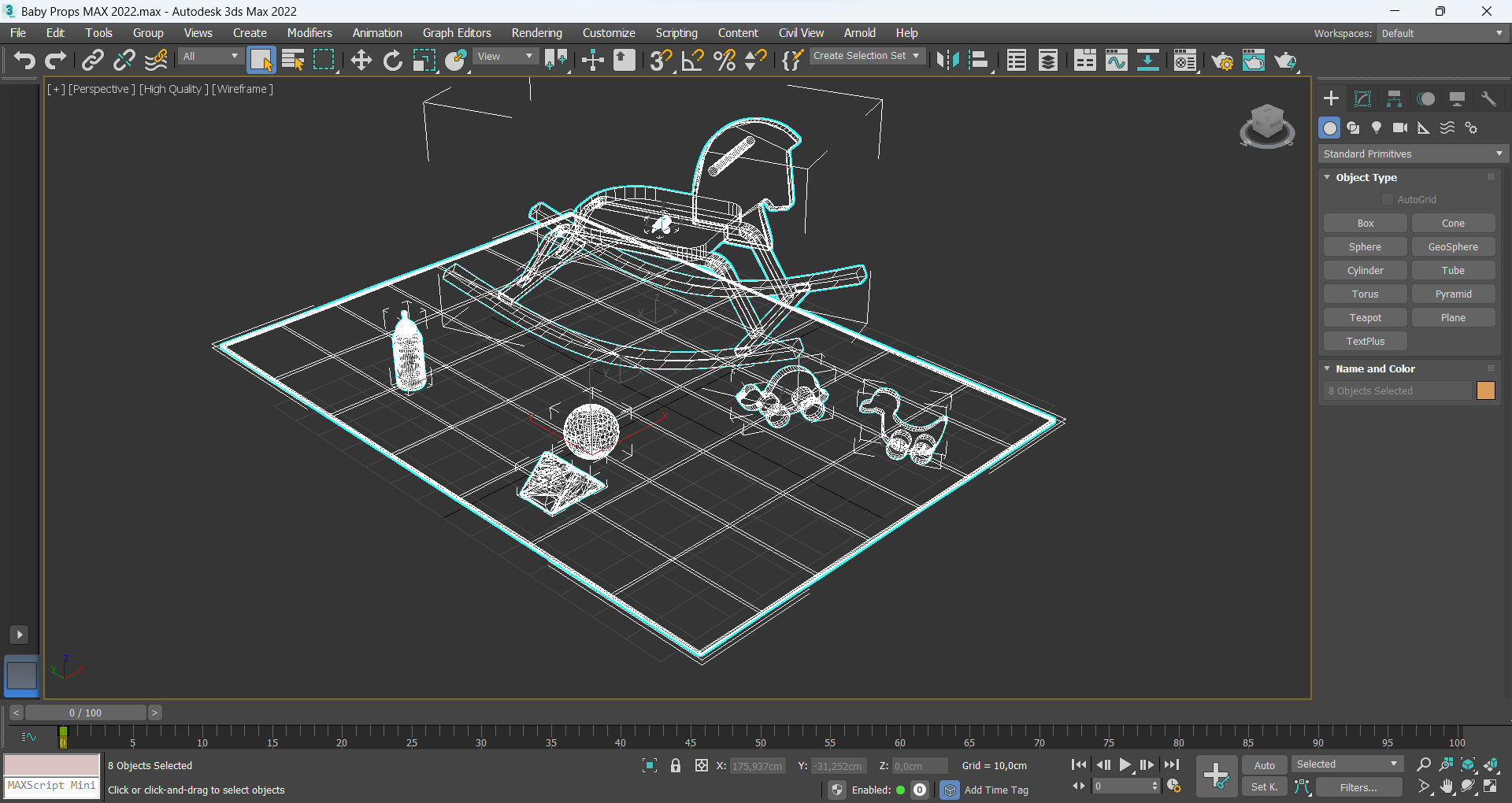Open the Wireframe viewport shading menu

point(243,89)
